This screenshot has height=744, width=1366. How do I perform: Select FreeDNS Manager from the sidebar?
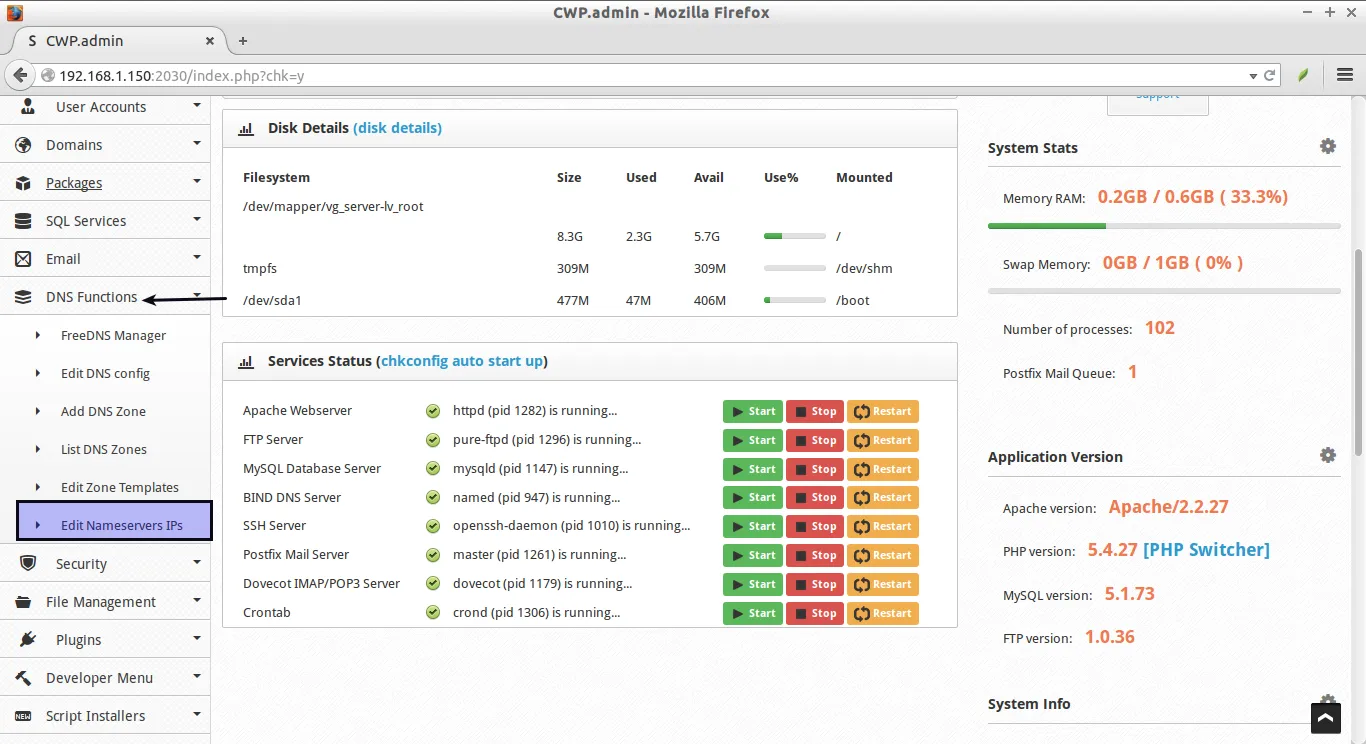(113, 336)
